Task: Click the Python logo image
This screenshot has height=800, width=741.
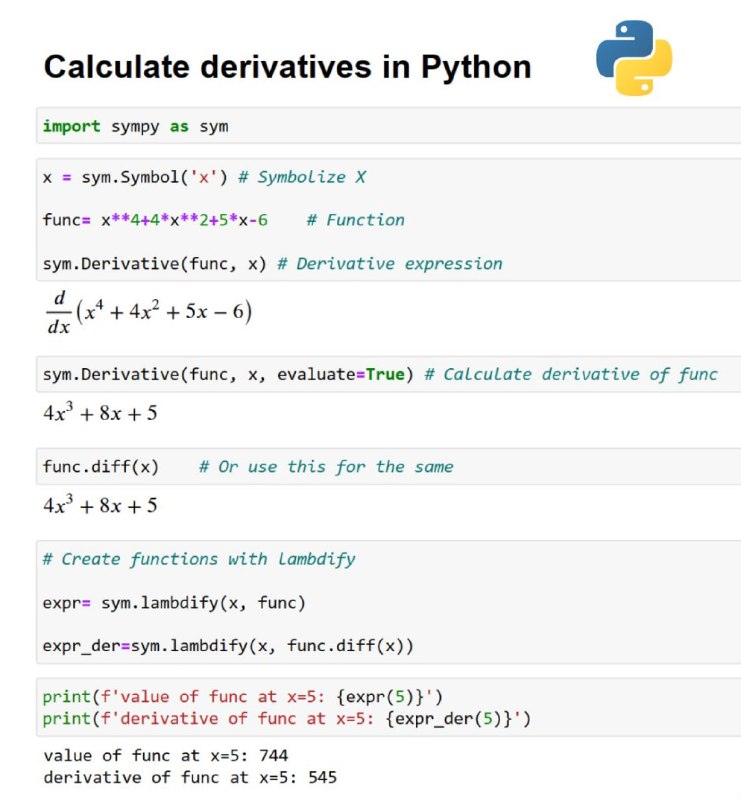Action: click(x=634, y=58)
